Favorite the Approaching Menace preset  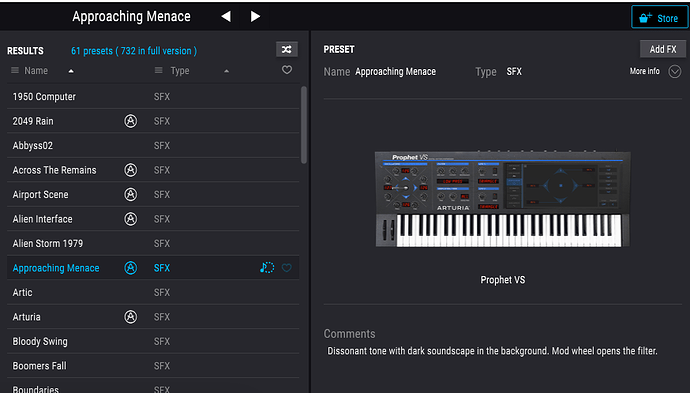[286, 268]
